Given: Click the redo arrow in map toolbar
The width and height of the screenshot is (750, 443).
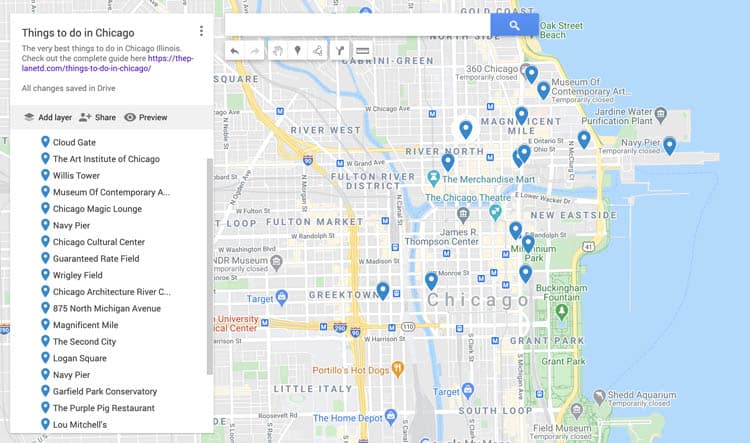Looking at the screenshot, I should 254,51.
